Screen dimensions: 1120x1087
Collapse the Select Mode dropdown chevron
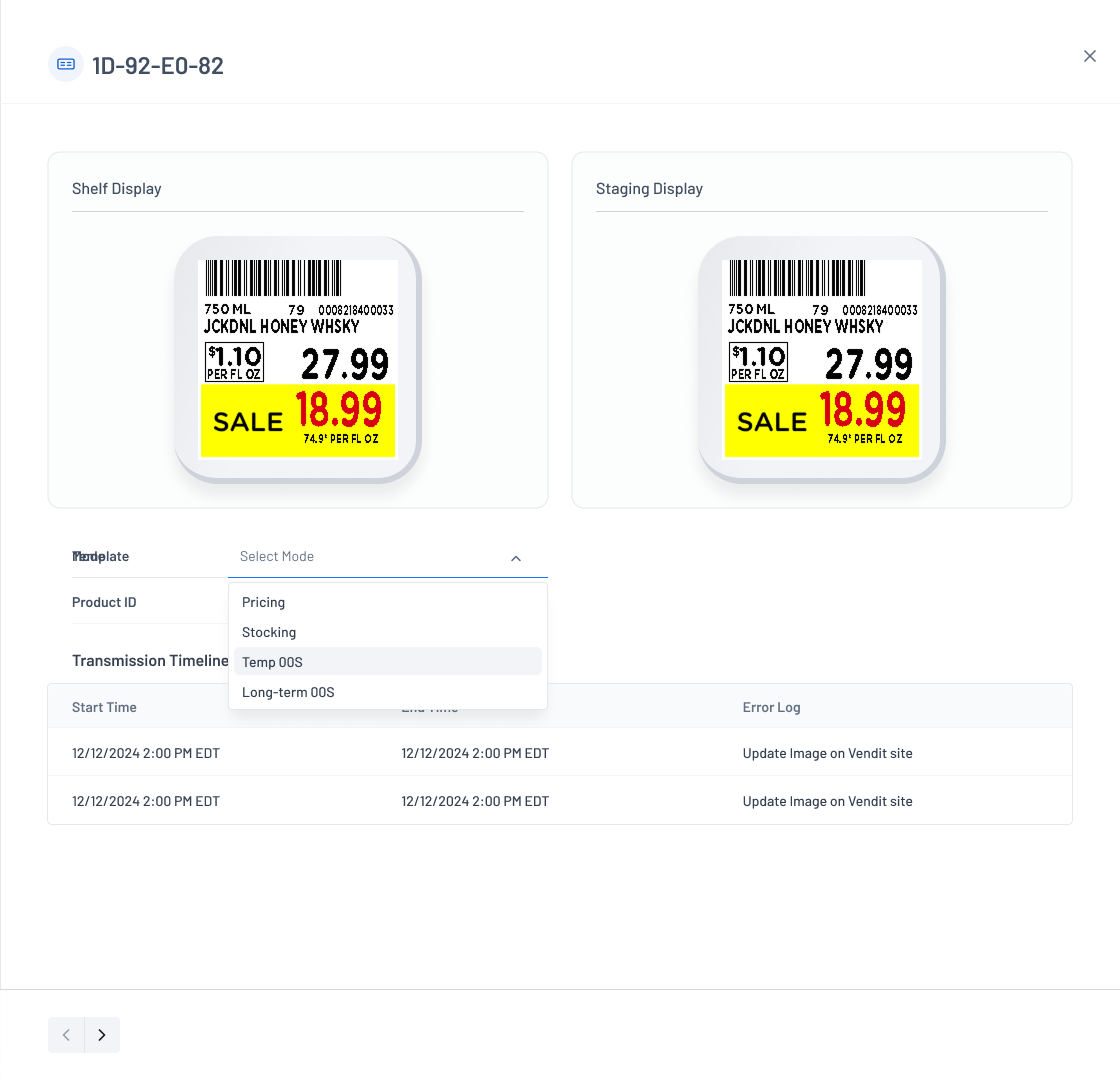click(516, 558)
